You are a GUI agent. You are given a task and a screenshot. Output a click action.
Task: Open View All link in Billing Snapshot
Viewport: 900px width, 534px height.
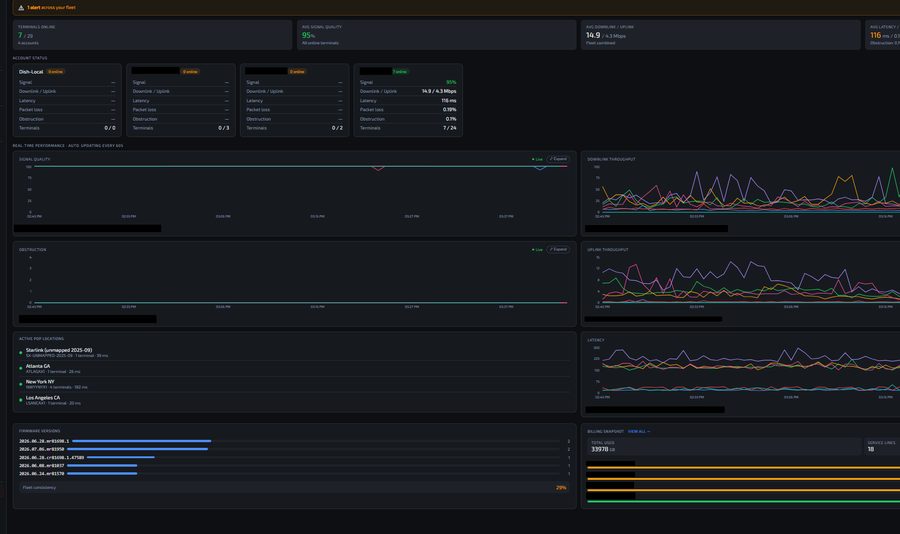click(x=639, y=431)
